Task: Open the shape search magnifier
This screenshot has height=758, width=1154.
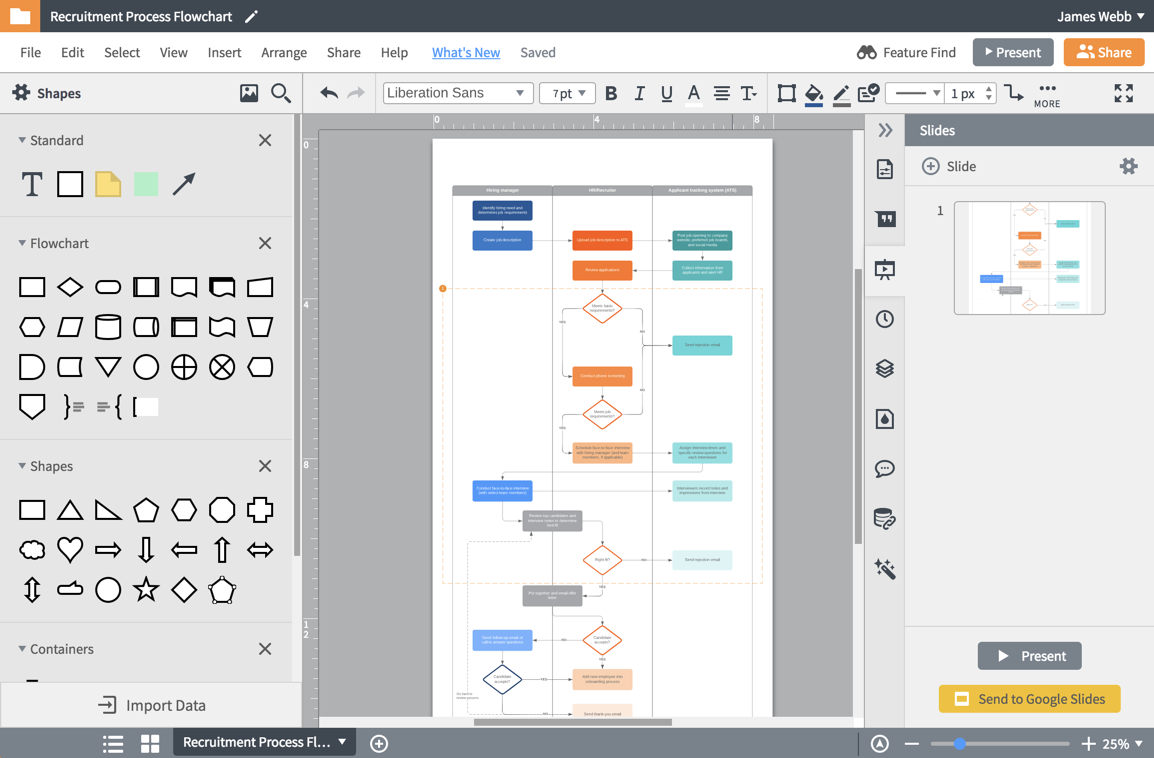Action: click(281, 92)
